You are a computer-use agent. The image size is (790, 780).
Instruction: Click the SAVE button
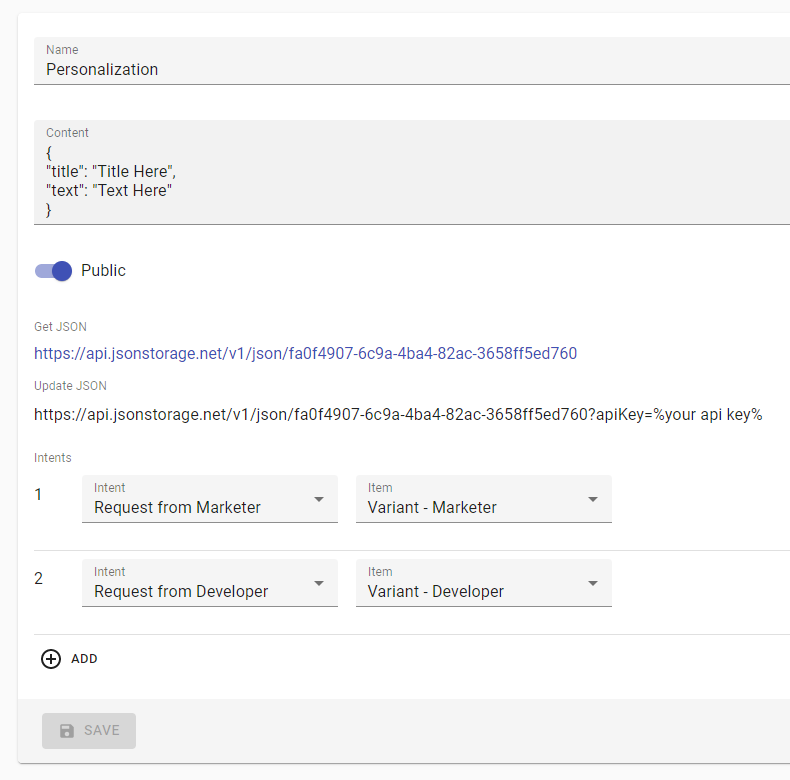(x=89, y=731)
